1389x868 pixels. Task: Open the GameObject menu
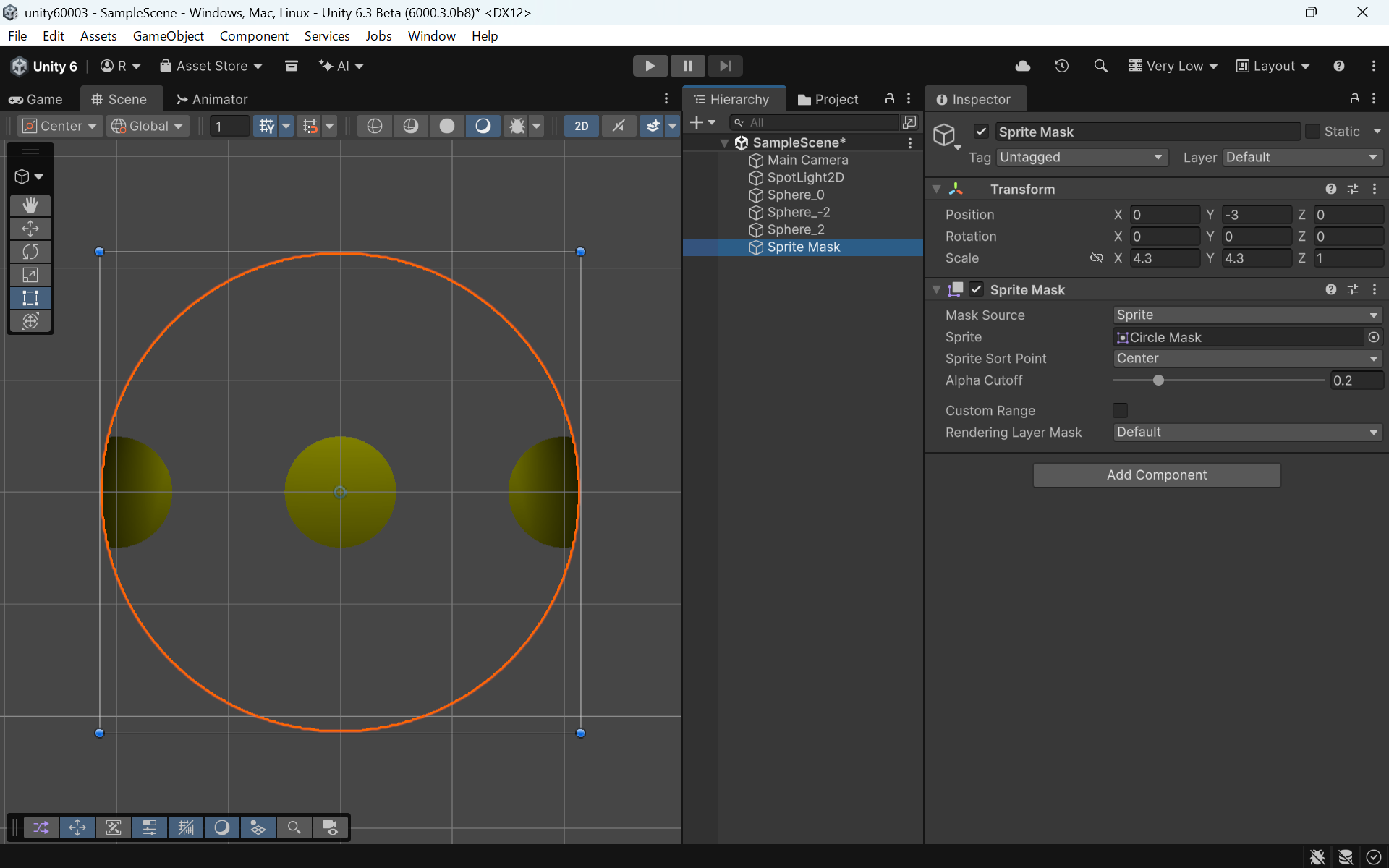168,35
